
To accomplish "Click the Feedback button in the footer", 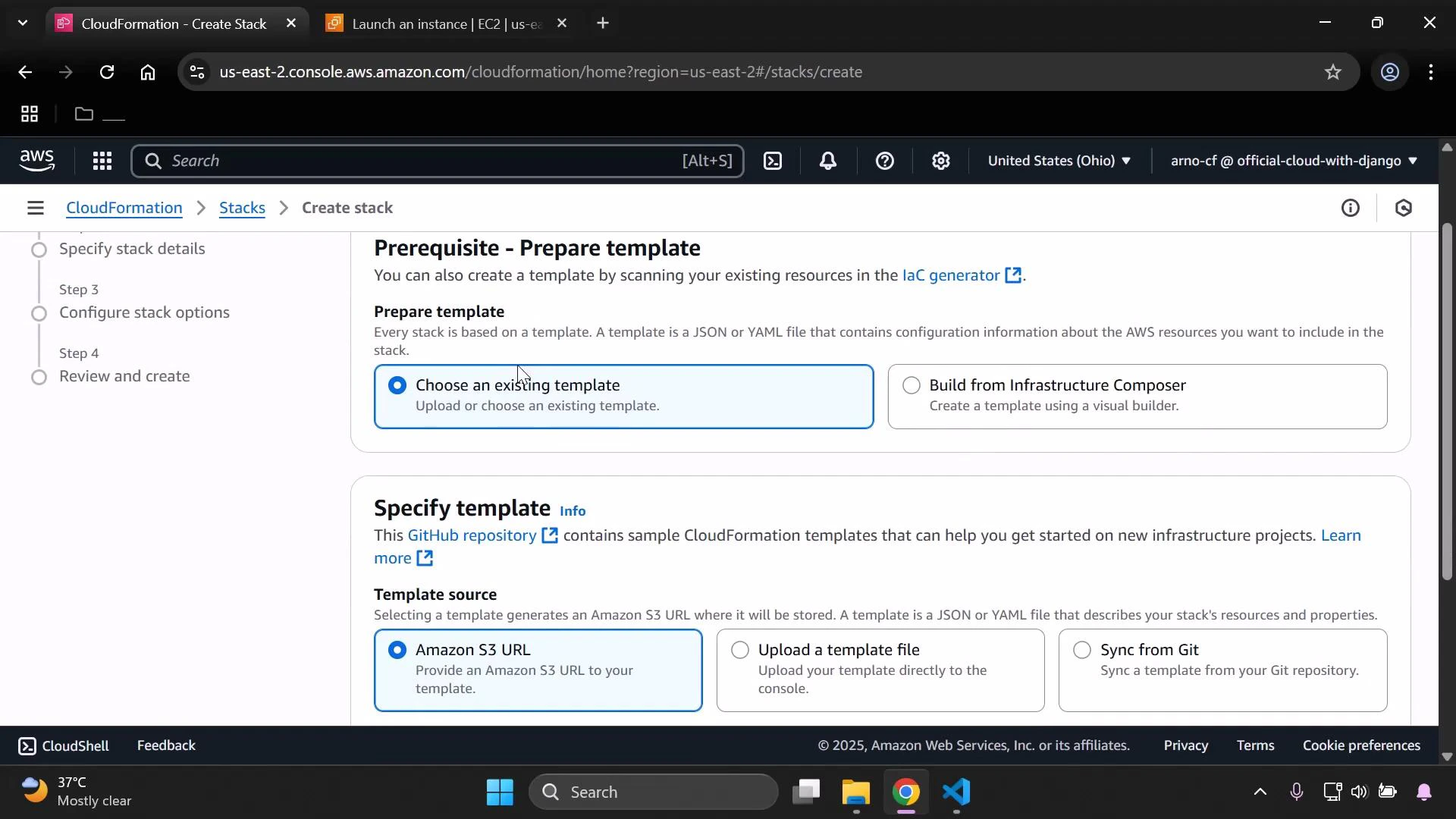I will [x=165, y=745].
